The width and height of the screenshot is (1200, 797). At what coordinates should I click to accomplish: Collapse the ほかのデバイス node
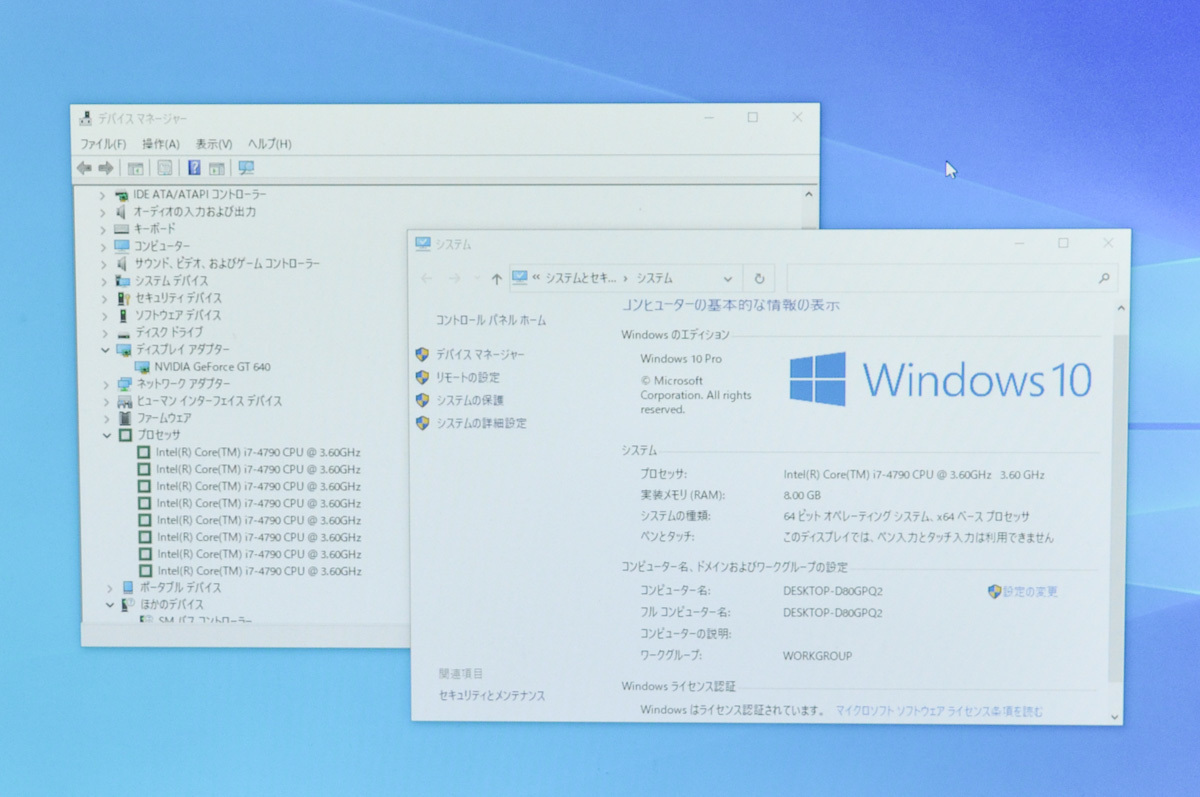pyautogui.click(x=110, y=605)
